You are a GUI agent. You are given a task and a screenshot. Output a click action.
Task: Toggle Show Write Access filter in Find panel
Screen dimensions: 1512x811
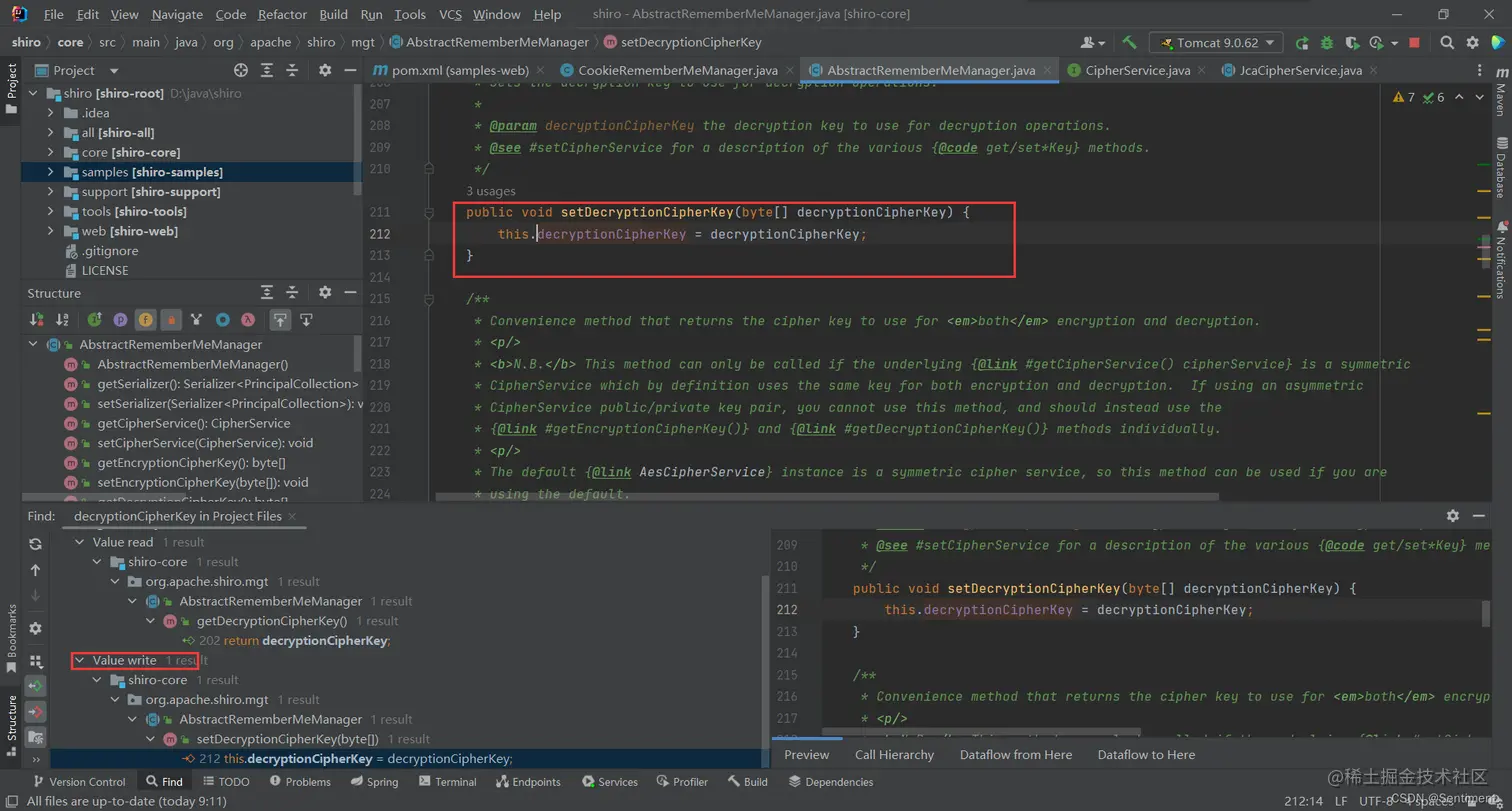point(36,711)
